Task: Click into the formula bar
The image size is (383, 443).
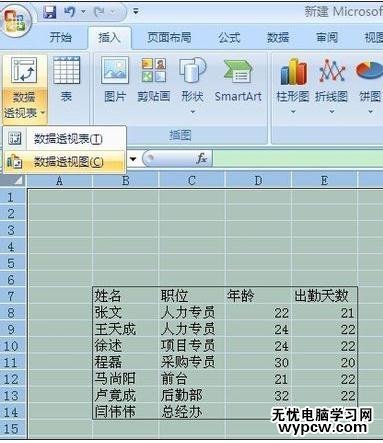Action: 298,158
